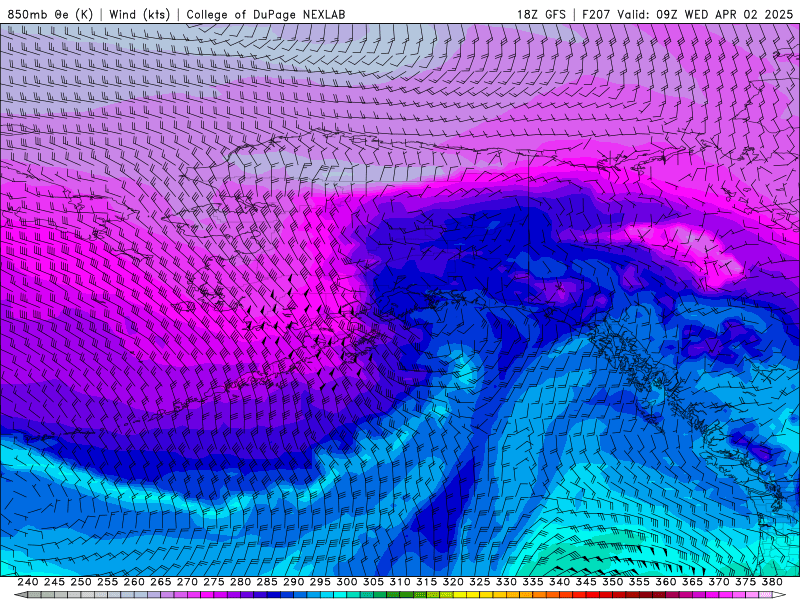Screen dimensions: 800x600
Task: Select the 320 value on the color scale
Action: coord(453,582)
